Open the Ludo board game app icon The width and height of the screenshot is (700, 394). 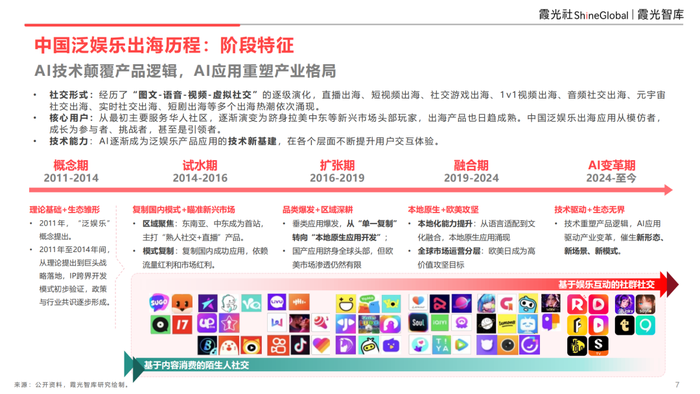point(369,324)
